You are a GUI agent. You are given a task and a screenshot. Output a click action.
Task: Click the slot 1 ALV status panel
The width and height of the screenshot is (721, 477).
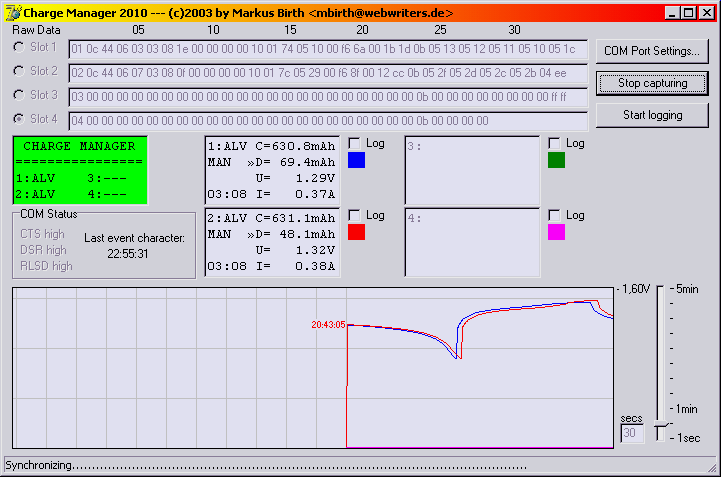[272, 168]
